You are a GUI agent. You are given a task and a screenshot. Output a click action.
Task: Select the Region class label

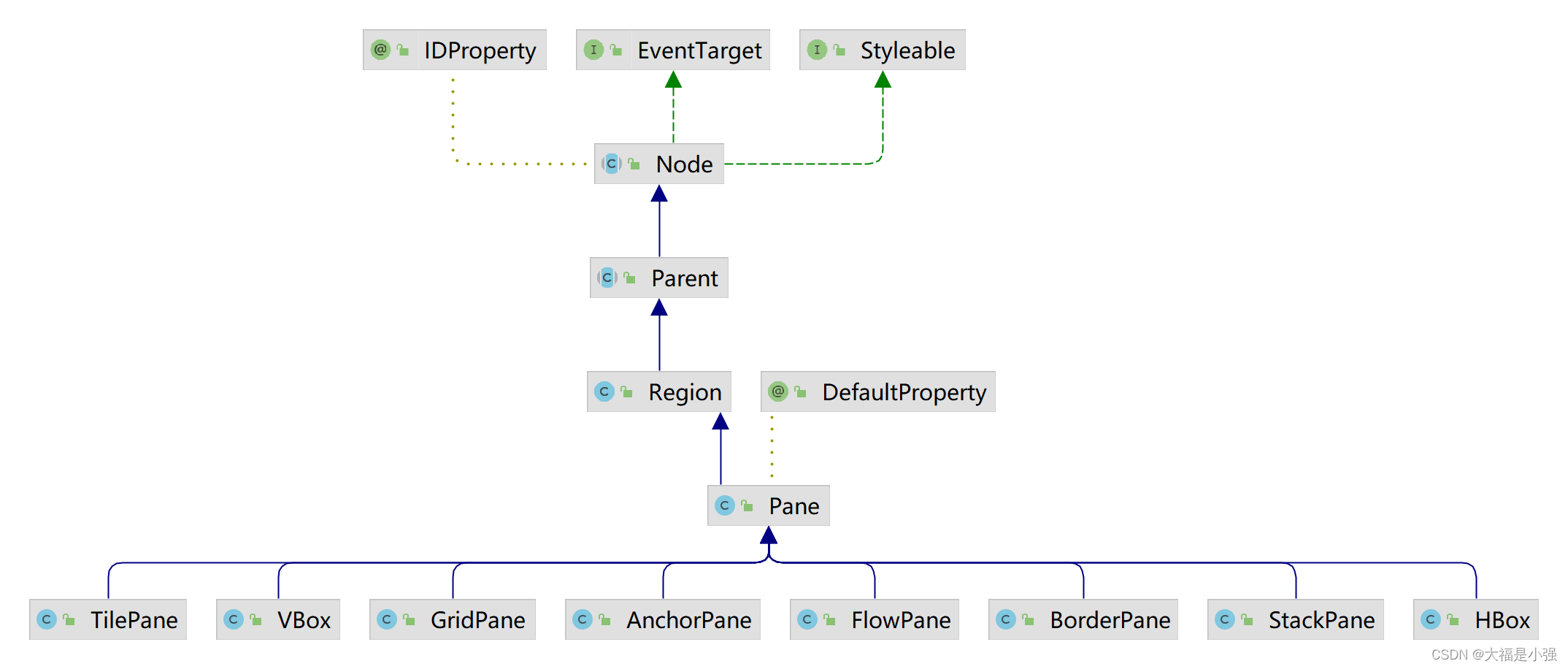coord(685,392)
